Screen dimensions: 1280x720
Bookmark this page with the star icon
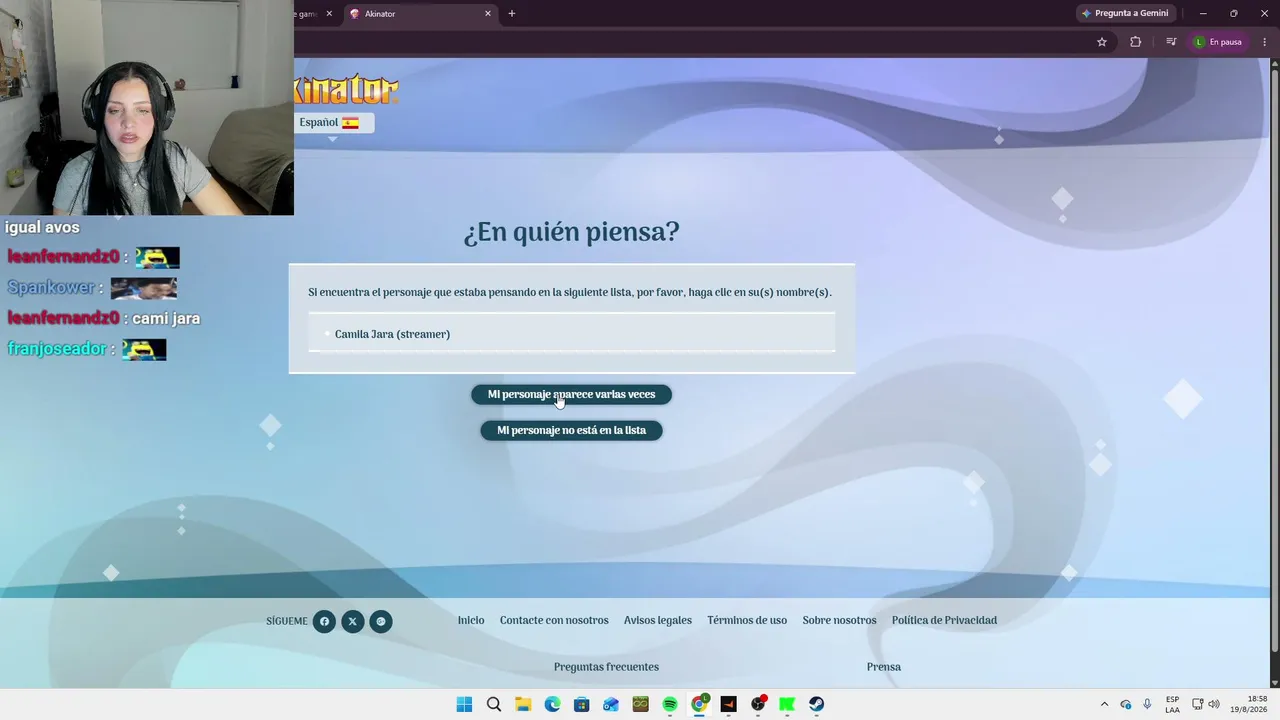click(x=1102, y=42)
